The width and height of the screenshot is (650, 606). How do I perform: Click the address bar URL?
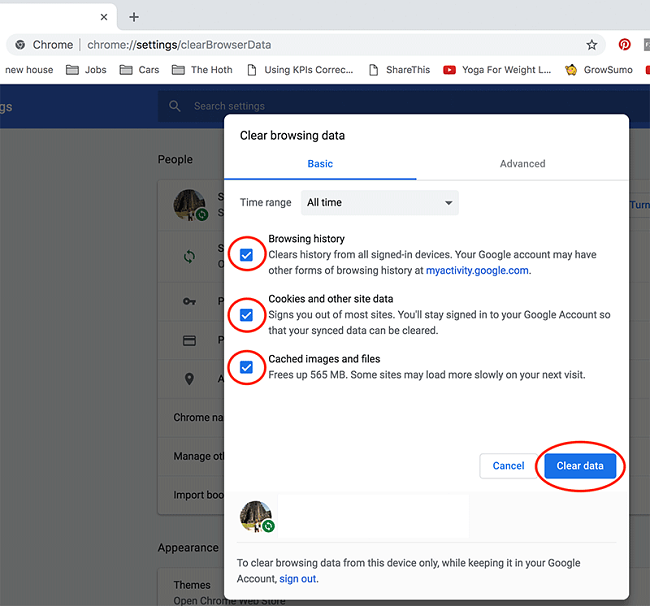(179, 45)
